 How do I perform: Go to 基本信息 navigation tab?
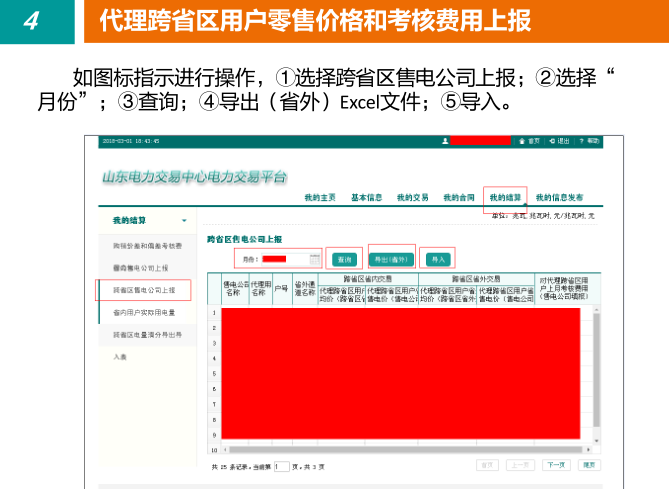coord(366,197)
